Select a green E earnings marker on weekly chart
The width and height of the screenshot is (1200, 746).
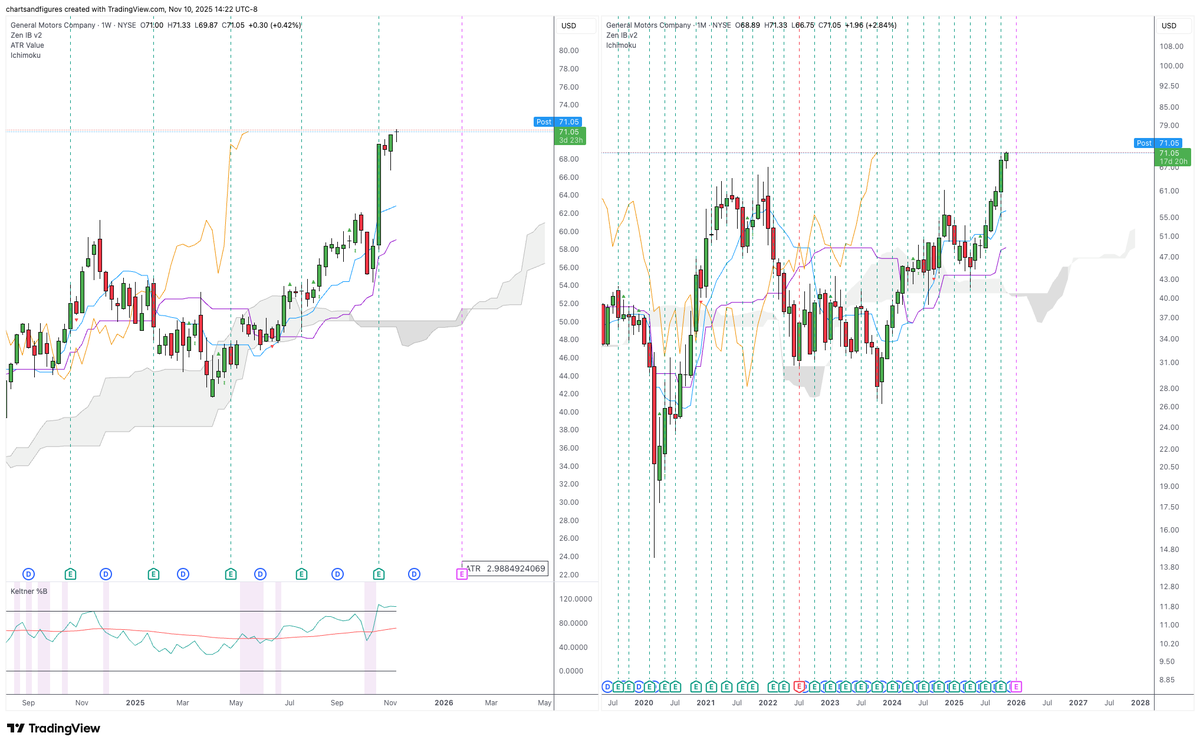(70, 574)
